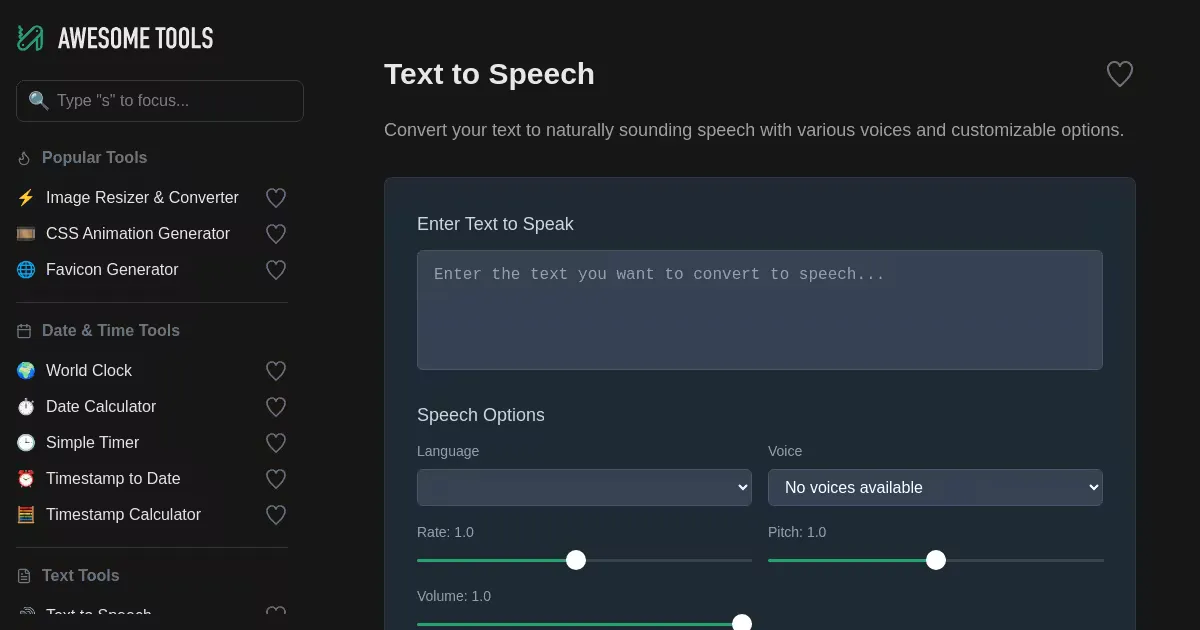Click the abacus icon for Timestamp Calculator
This screenshot has height=630, width=1200.
(x=26, y=515)
